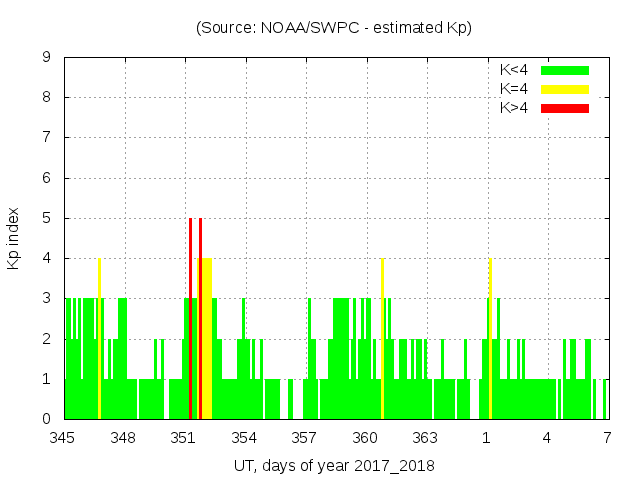This screenshot has height=480, width=640.
Task: Select the first red Kp=5 bar
Action: click(190, 318)
